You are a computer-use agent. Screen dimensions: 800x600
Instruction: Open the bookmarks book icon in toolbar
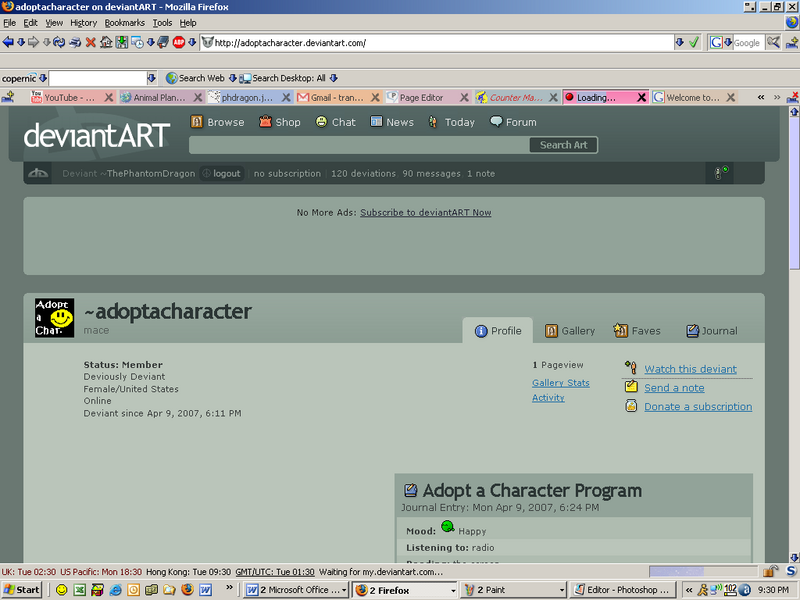163,42
